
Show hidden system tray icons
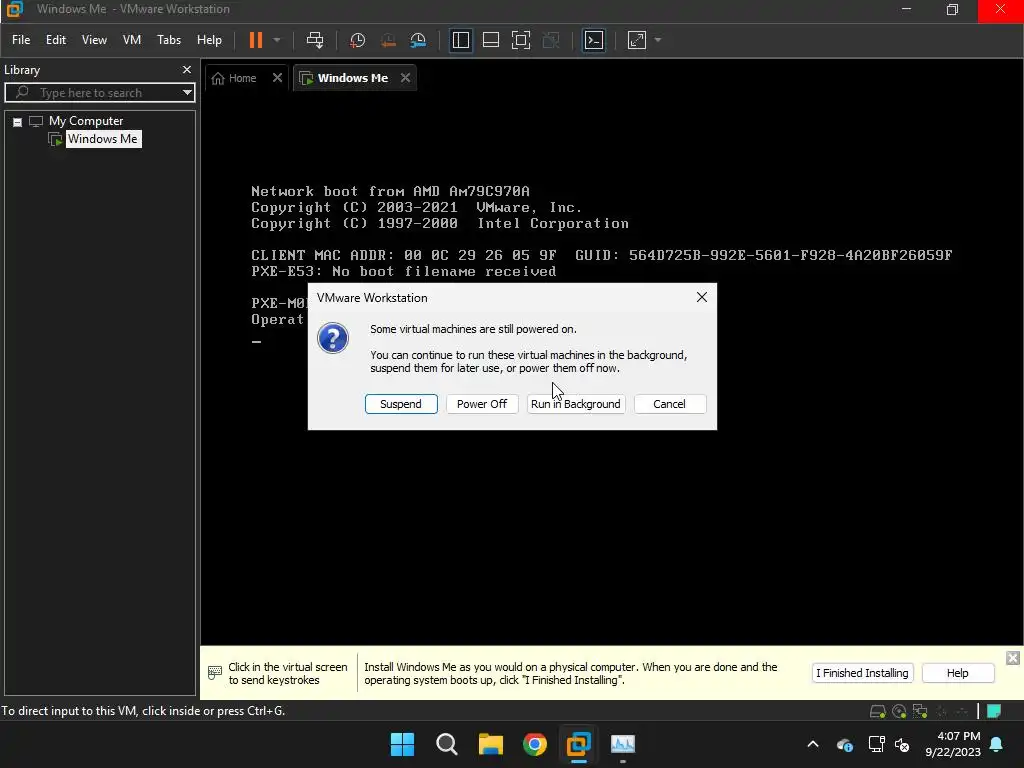pyautogui.click(x=812, y=744)
